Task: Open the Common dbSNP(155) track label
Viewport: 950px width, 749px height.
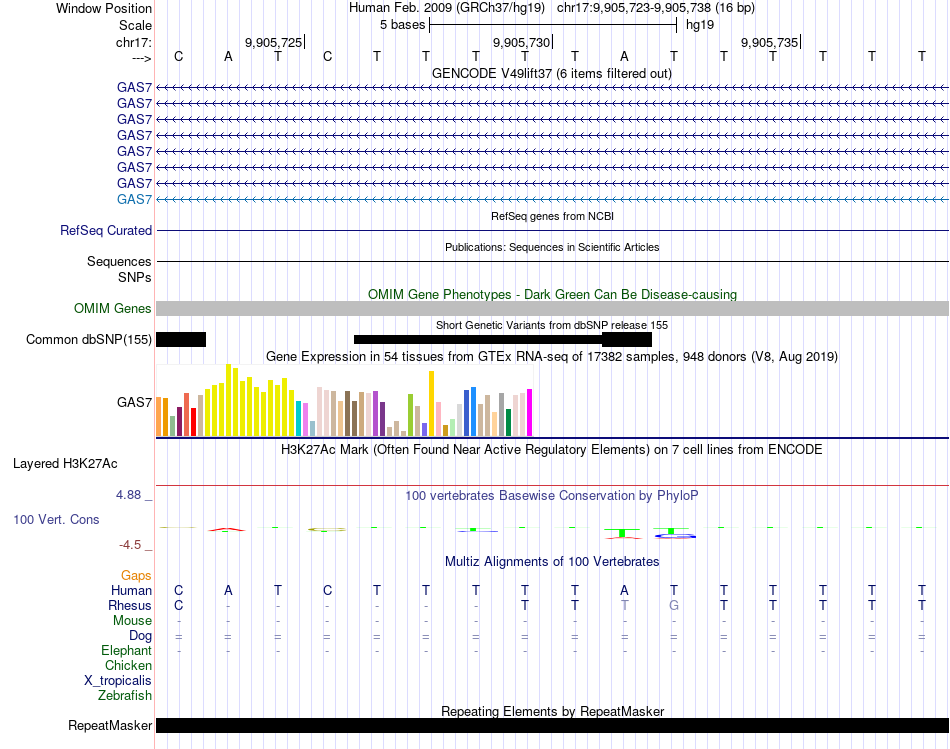Action: click(x=89, y=339)
